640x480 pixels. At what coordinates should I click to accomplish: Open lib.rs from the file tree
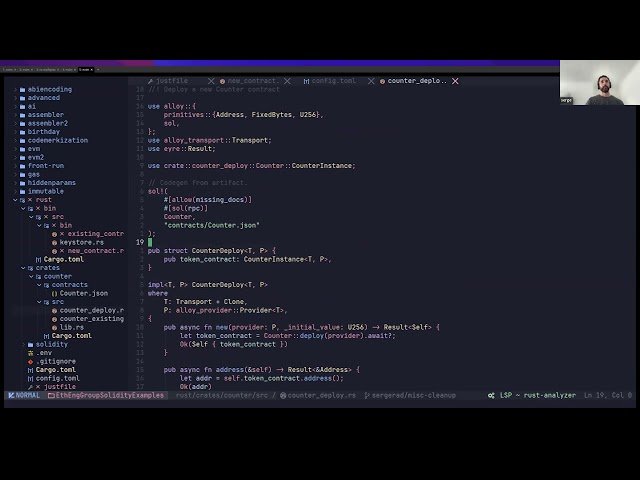click(71, 327)
